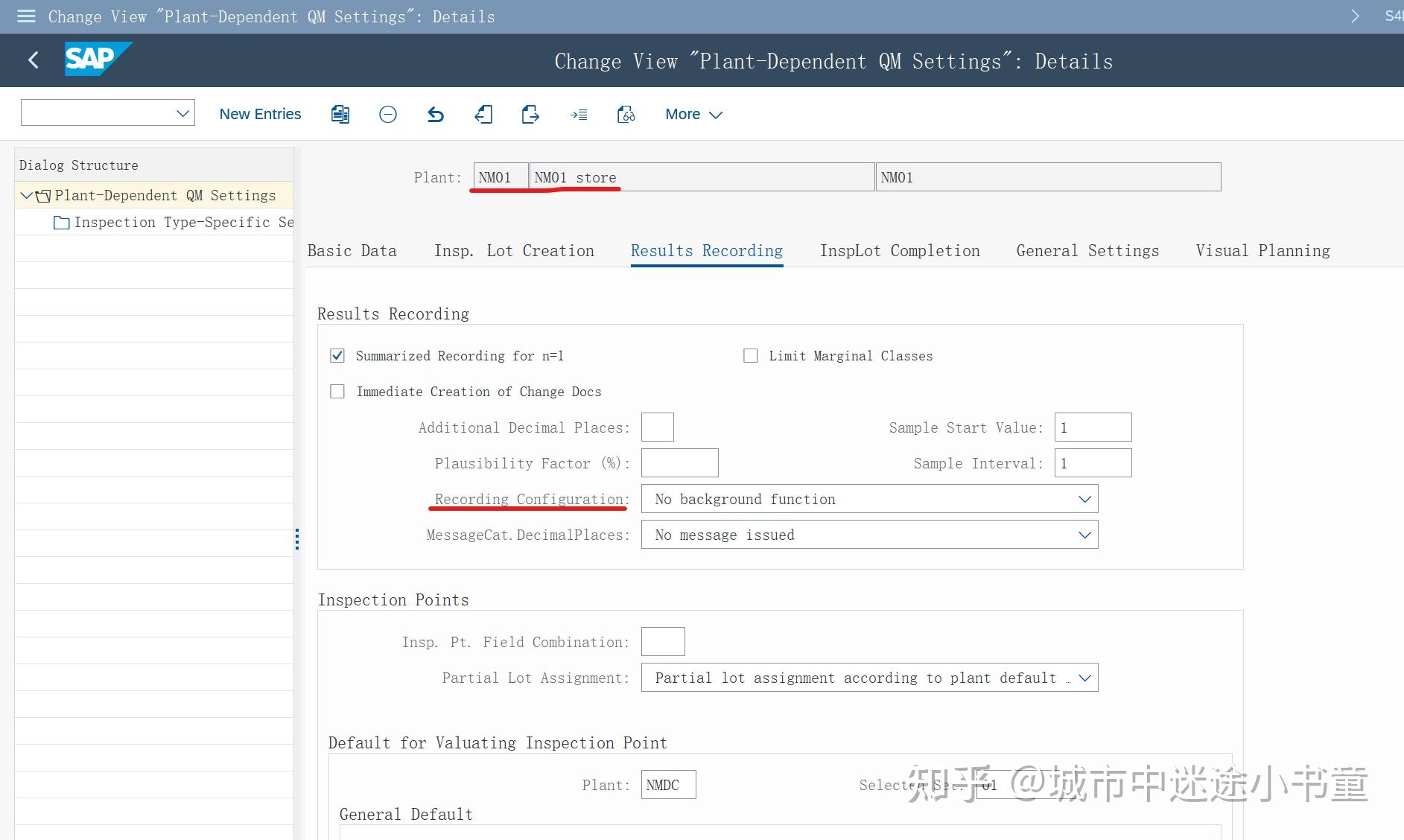Check Immediate Creation of Change Docs
1404x840 pixels.
(x=337, y=391)
